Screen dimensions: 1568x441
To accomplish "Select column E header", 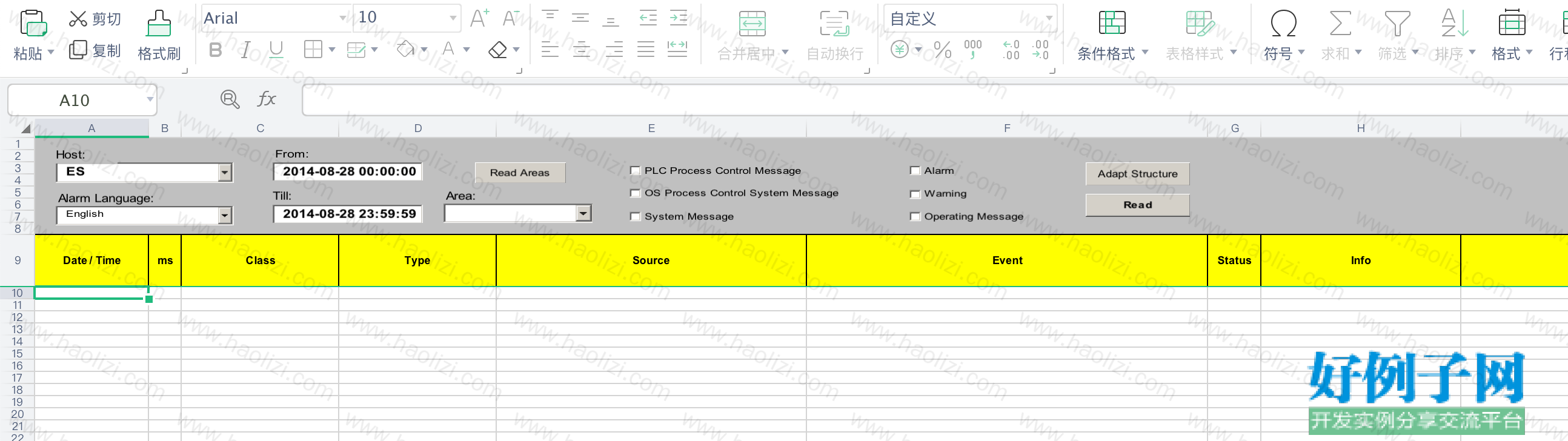I will (651, 128).
